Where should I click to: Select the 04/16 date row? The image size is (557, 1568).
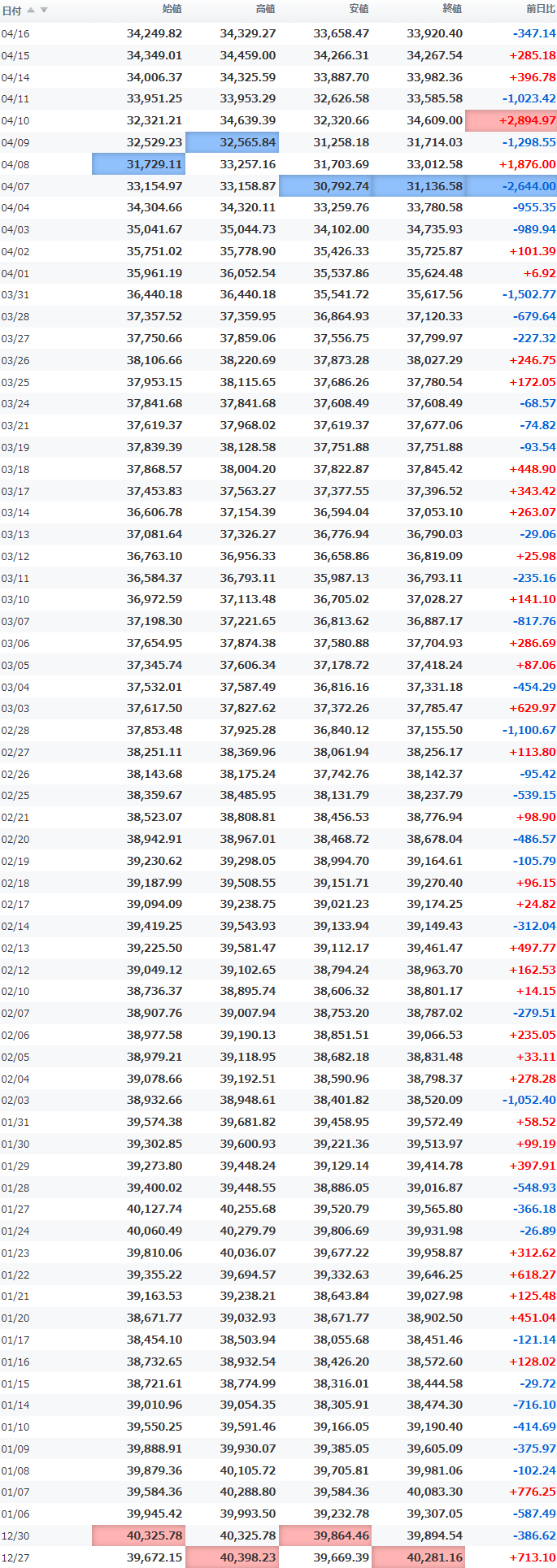(278, 33)
